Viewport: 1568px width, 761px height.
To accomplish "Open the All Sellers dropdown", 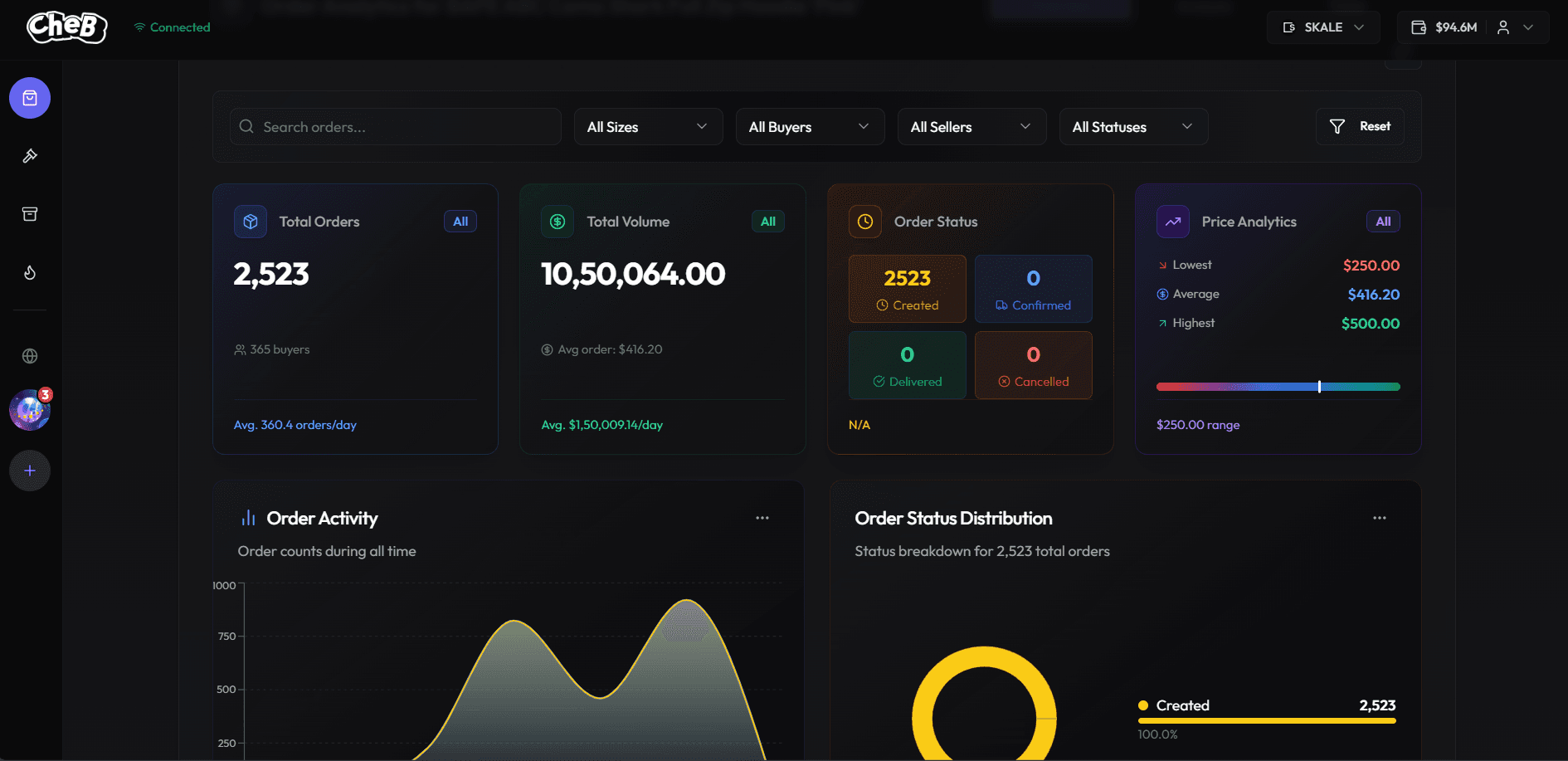I will [972, 127].
